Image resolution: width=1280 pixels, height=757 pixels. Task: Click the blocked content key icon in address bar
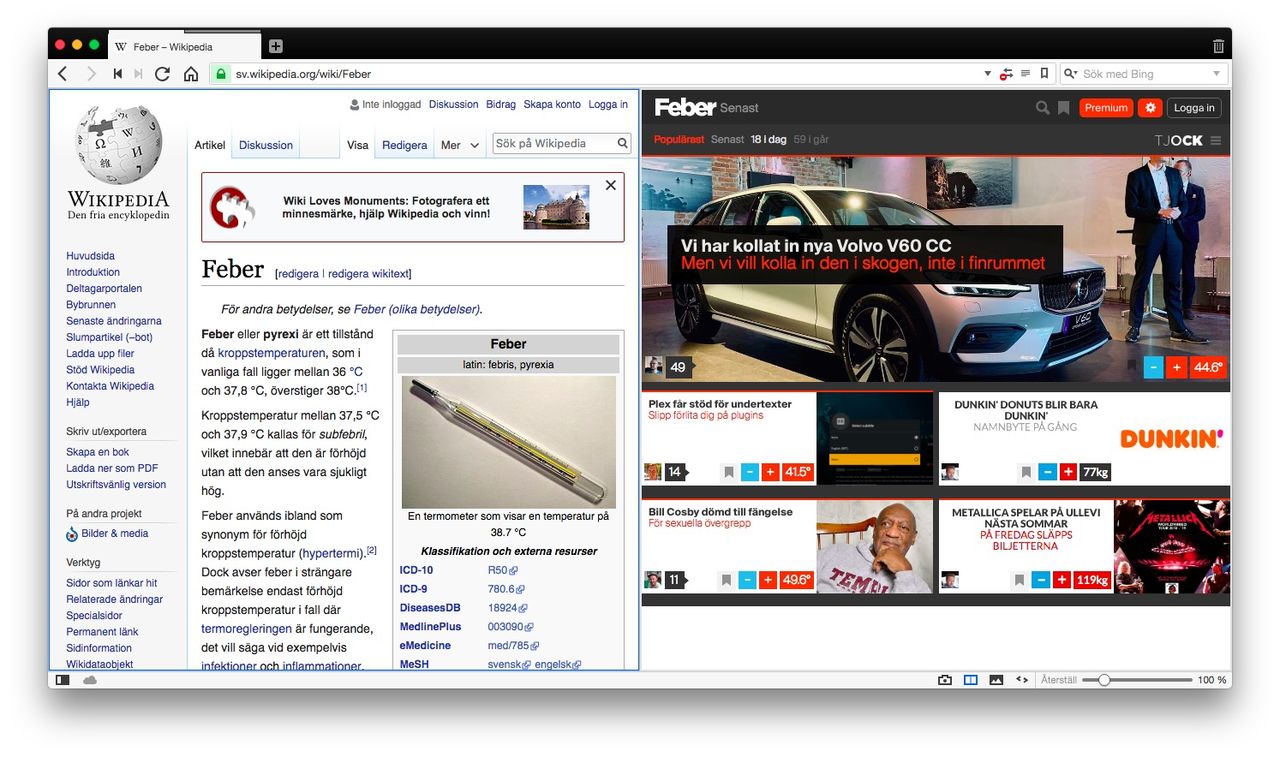[1007, 74]
